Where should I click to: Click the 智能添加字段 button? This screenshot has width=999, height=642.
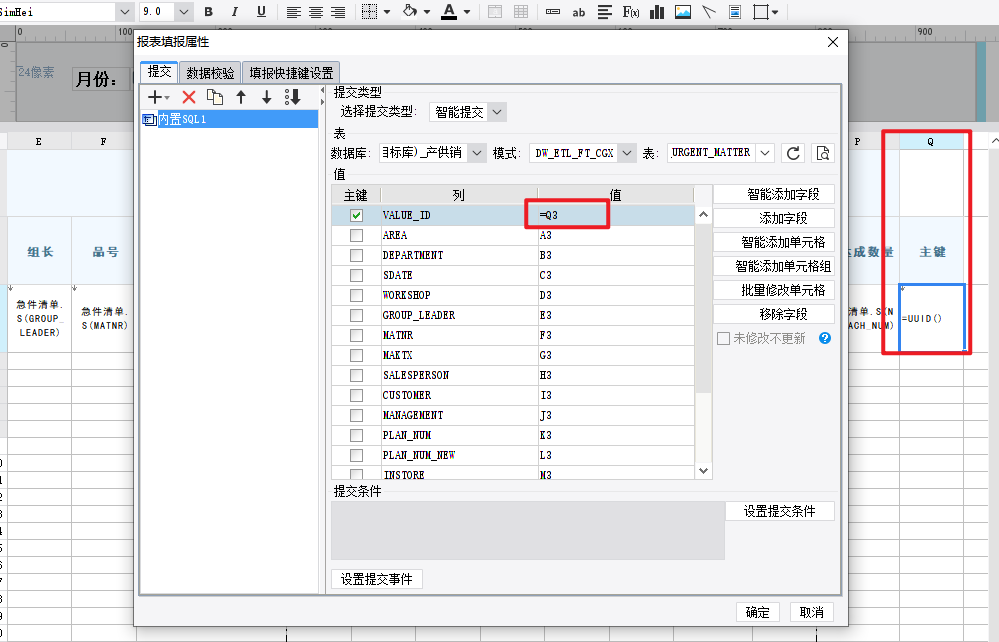tap(773, 194)
